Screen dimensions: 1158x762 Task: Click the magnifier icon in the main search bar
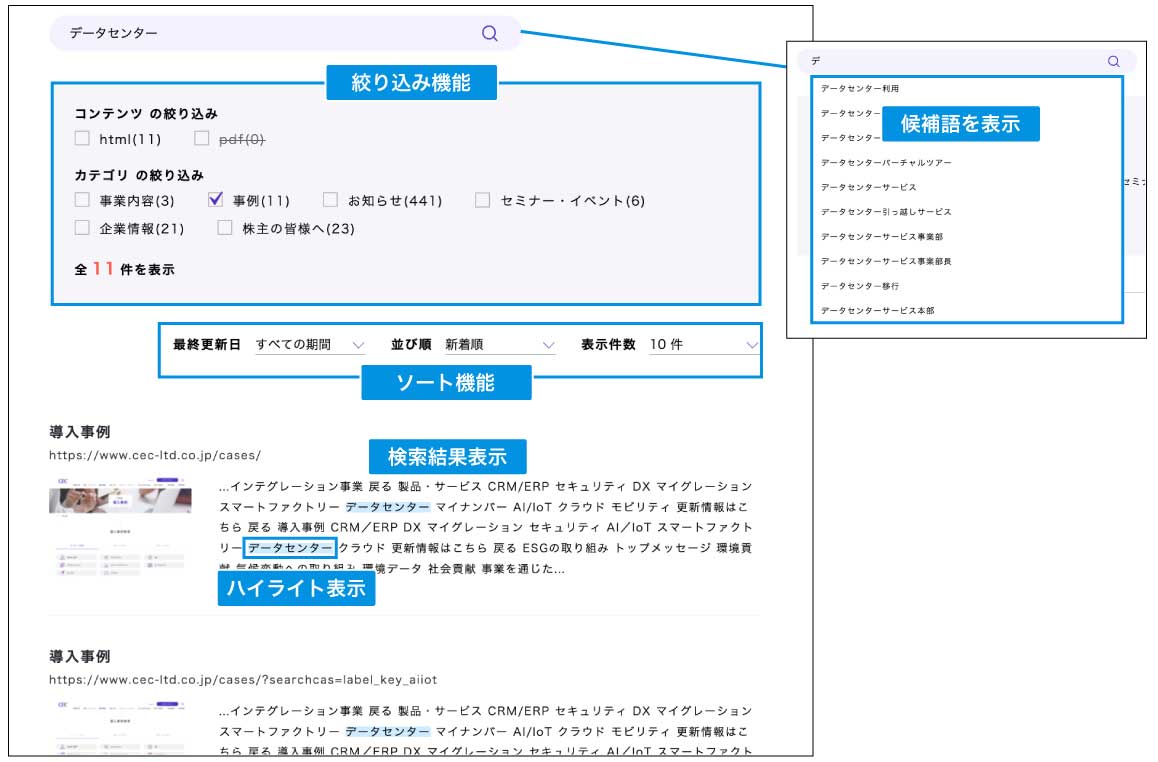490,33
